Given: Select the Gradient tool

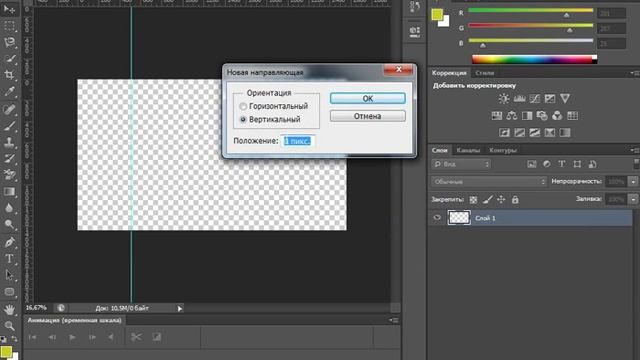Looking at the screenshot, I should coord(9,191).
